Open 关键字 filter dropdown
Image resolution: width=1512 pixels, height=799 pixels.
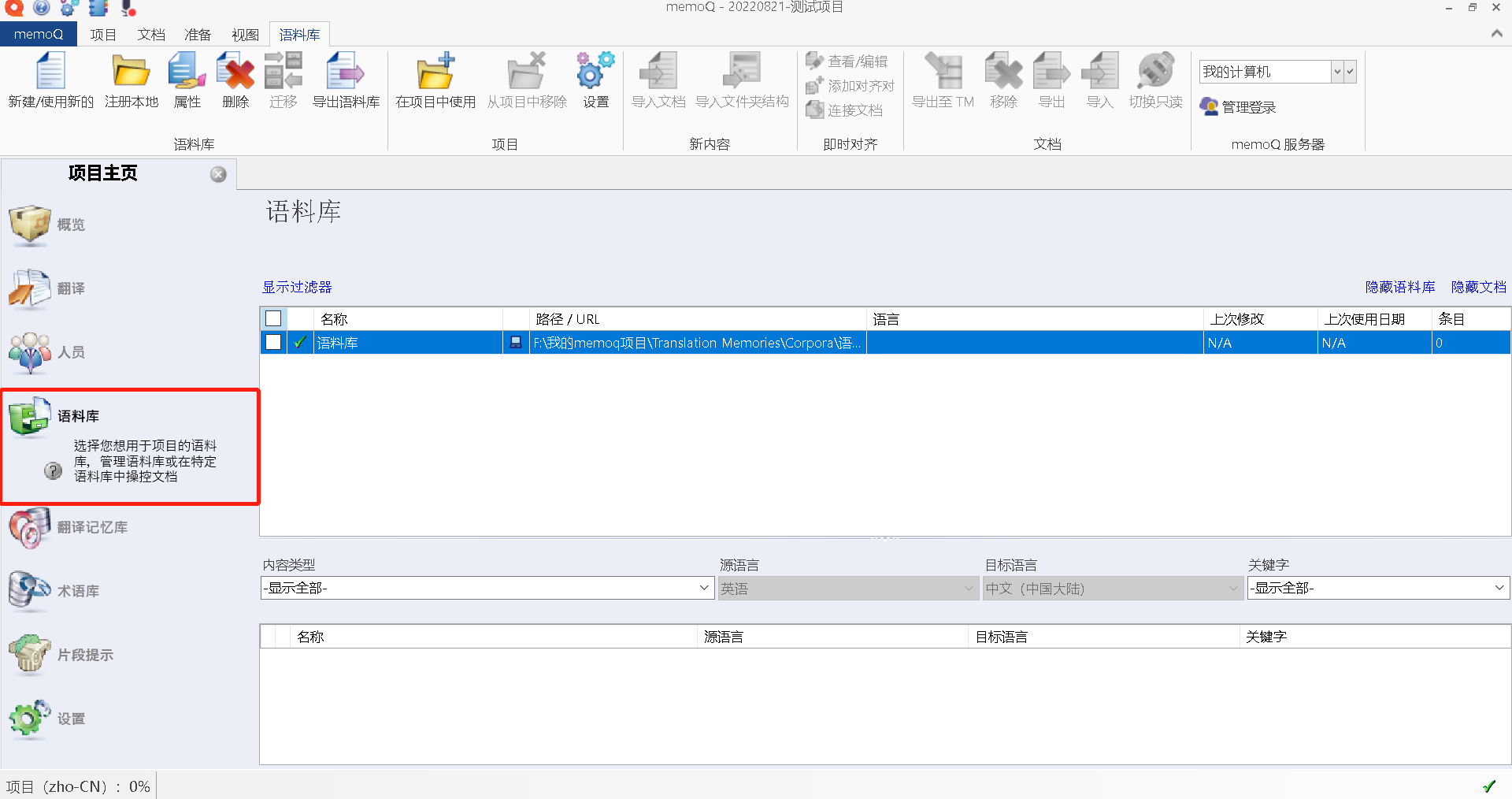1378,588
